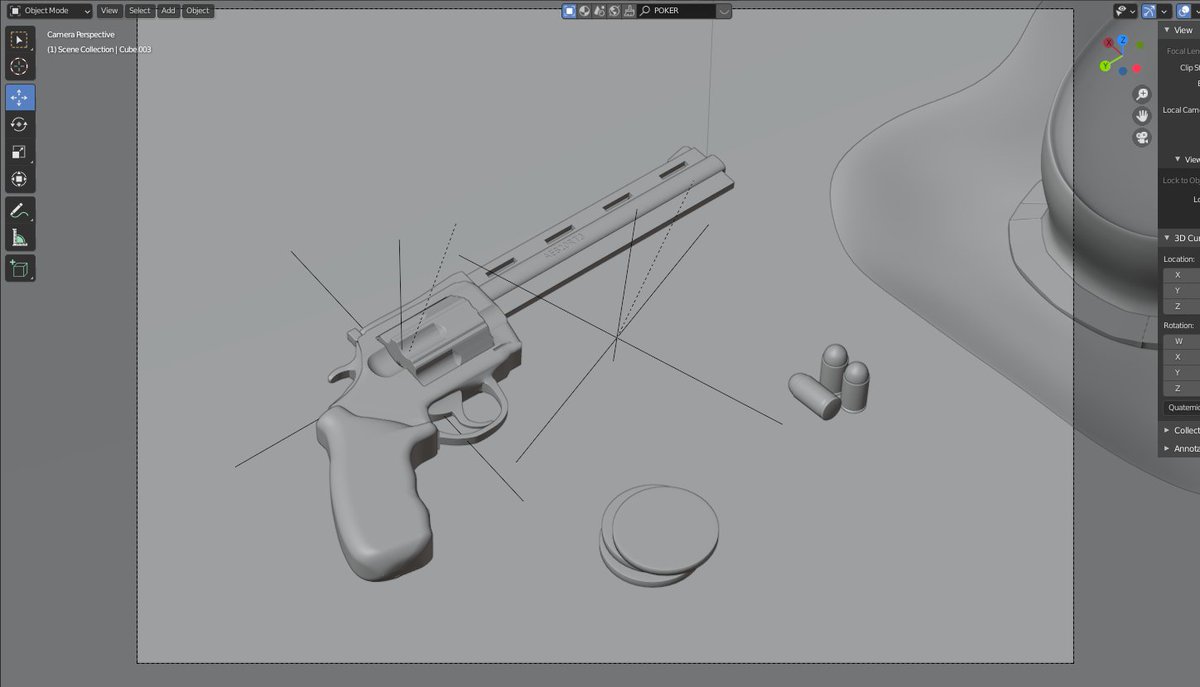The image size is (1200, 687).
Task: Click the cursor Location X field
Action: pyautogui.click(x=1182, y=274)
